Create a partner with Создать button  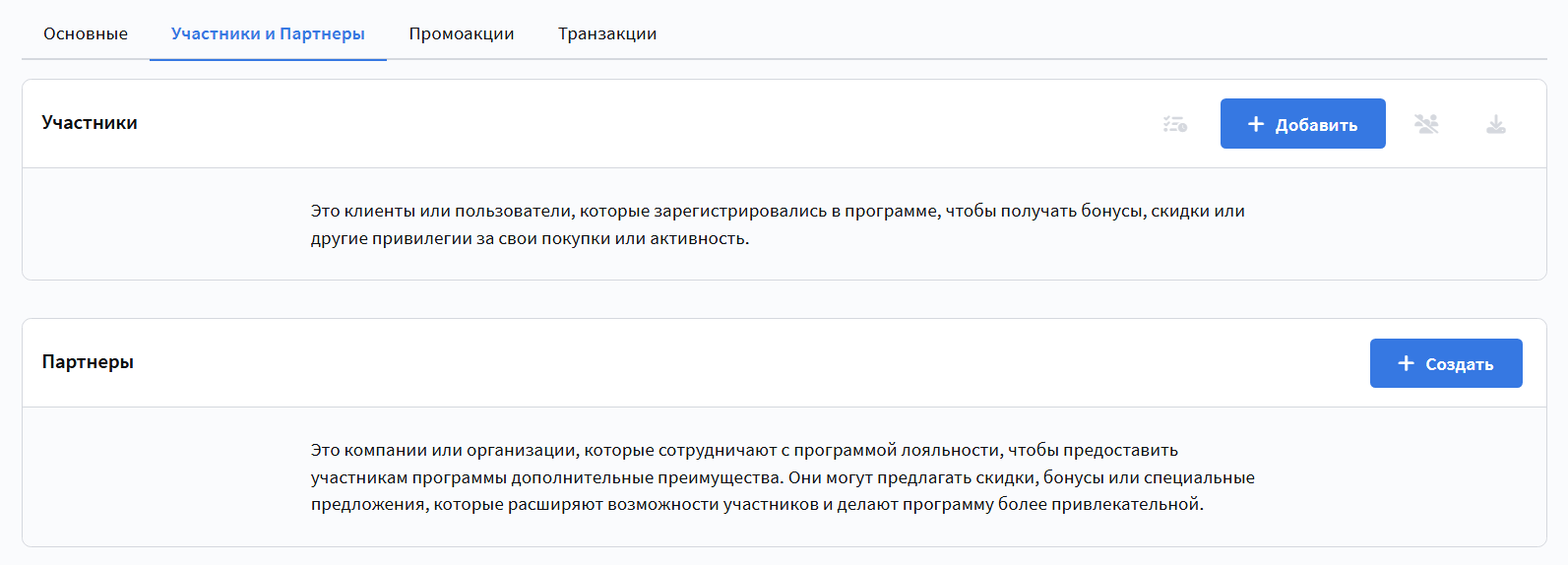coord(1446,363)
